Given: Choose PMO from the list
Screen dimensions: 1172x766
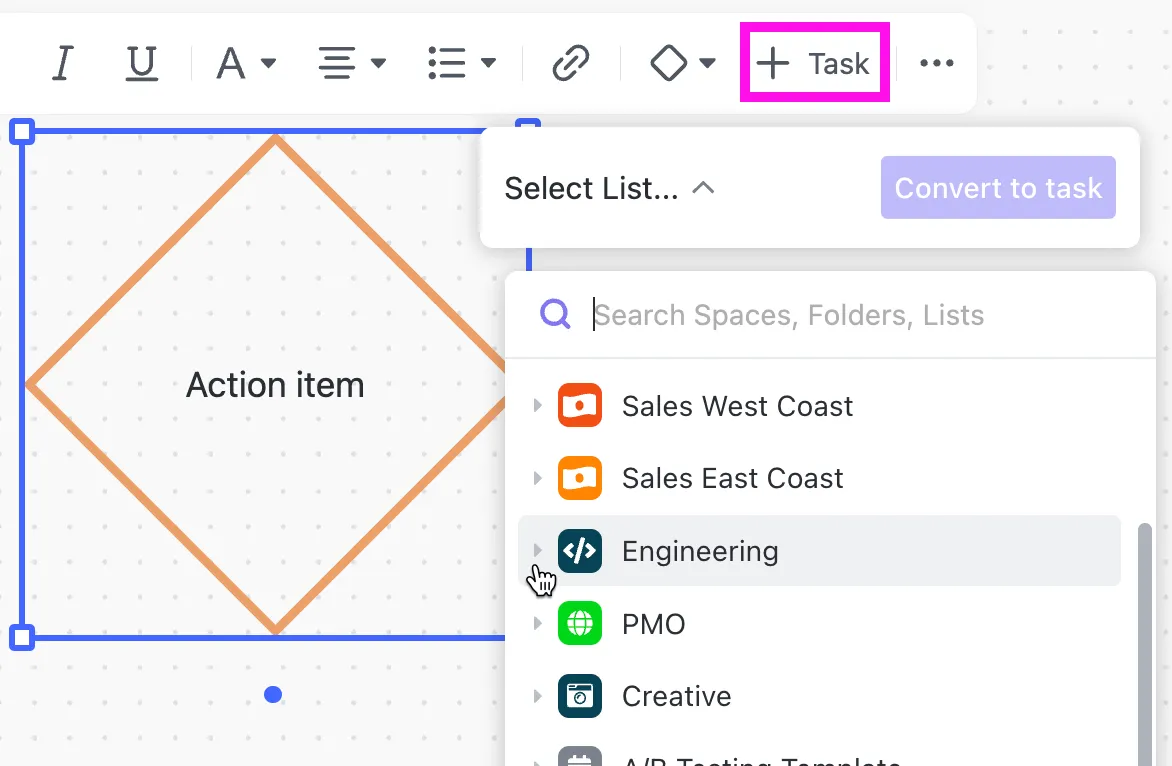Looking at the screenshot, I should pos(653,624).
